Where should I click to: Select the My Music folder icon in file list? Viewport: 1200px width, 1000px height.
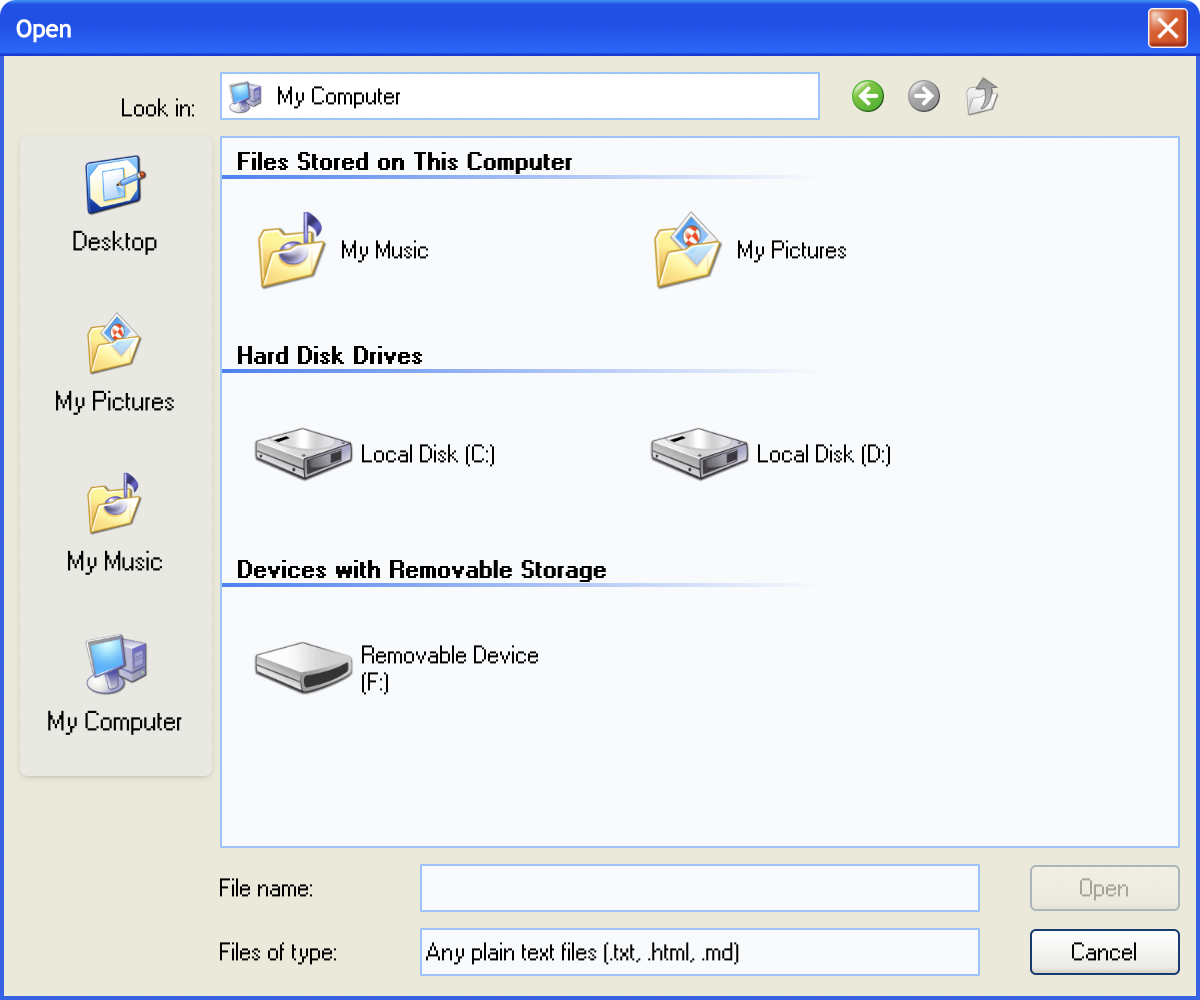tap(291, 250)
